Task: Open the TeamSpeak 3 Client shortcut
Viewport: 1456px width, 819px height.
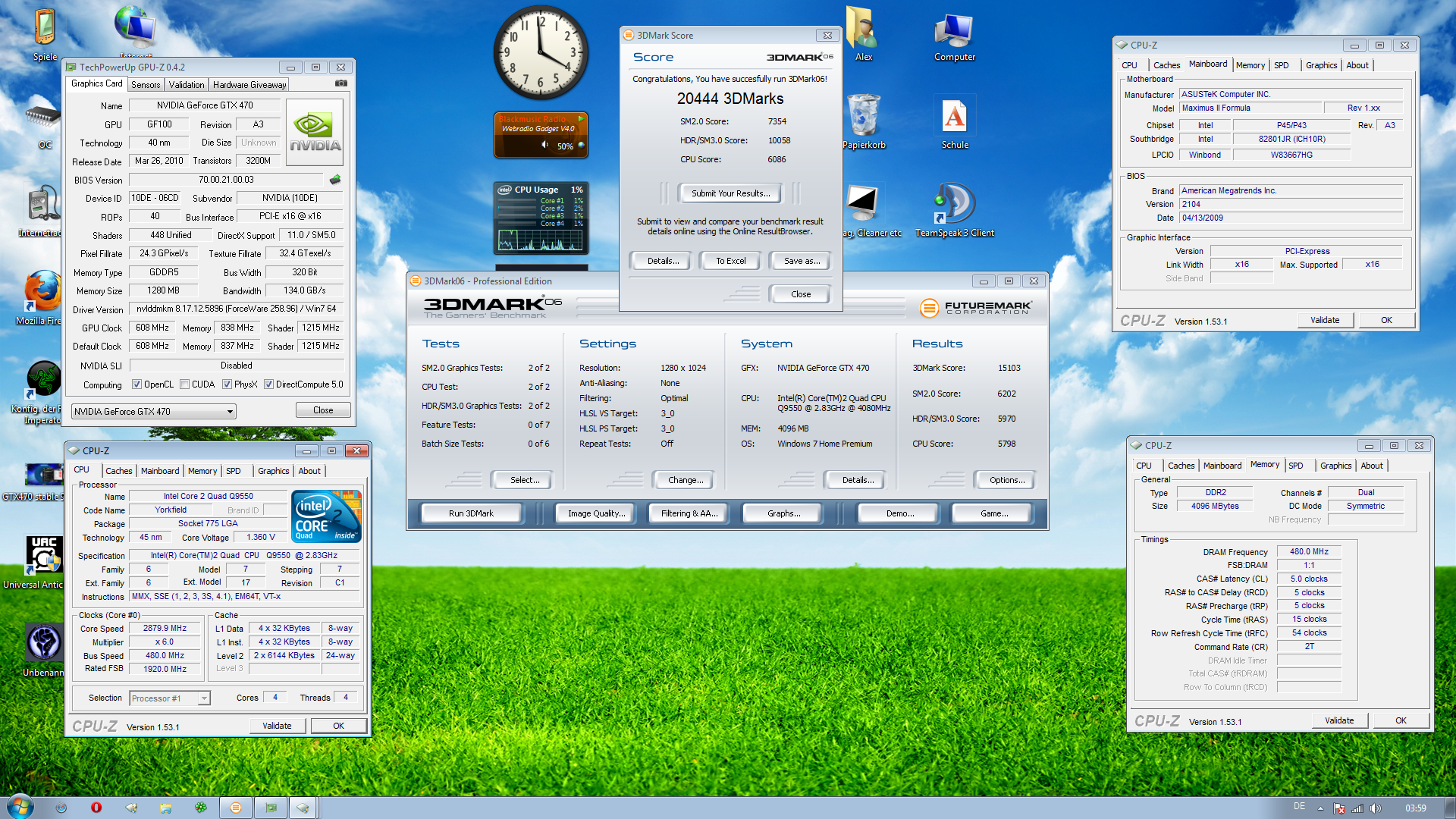Action: coord(954,204)
